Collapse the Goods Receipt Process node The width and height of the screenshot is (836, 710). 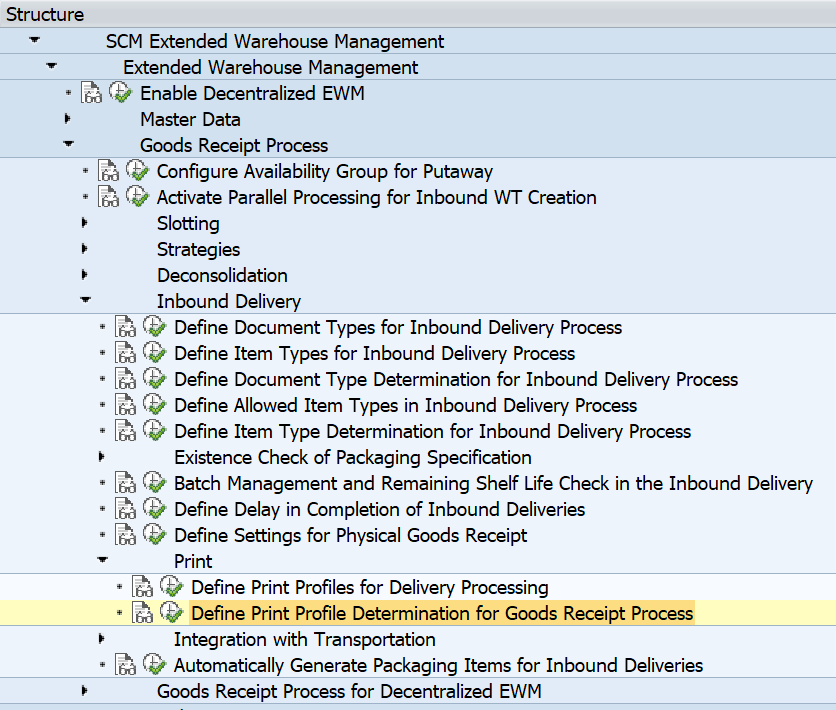[68, 144]
